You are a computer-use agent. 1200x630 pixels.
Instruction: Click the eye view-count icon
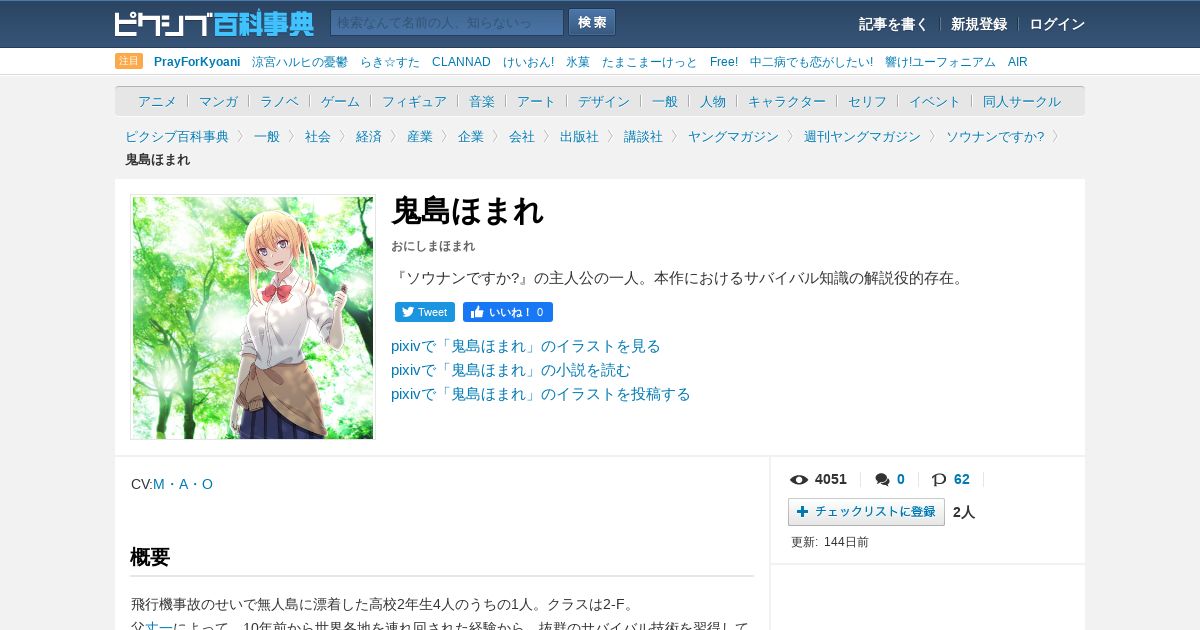click(799, 480)
